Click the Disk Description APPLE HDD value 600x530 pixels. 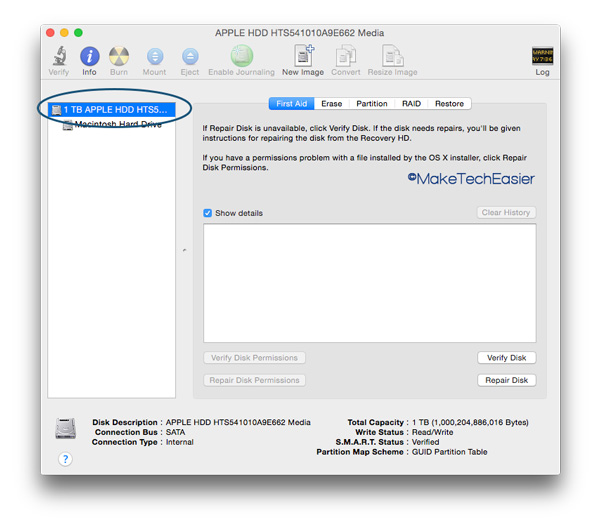[238, 422]
